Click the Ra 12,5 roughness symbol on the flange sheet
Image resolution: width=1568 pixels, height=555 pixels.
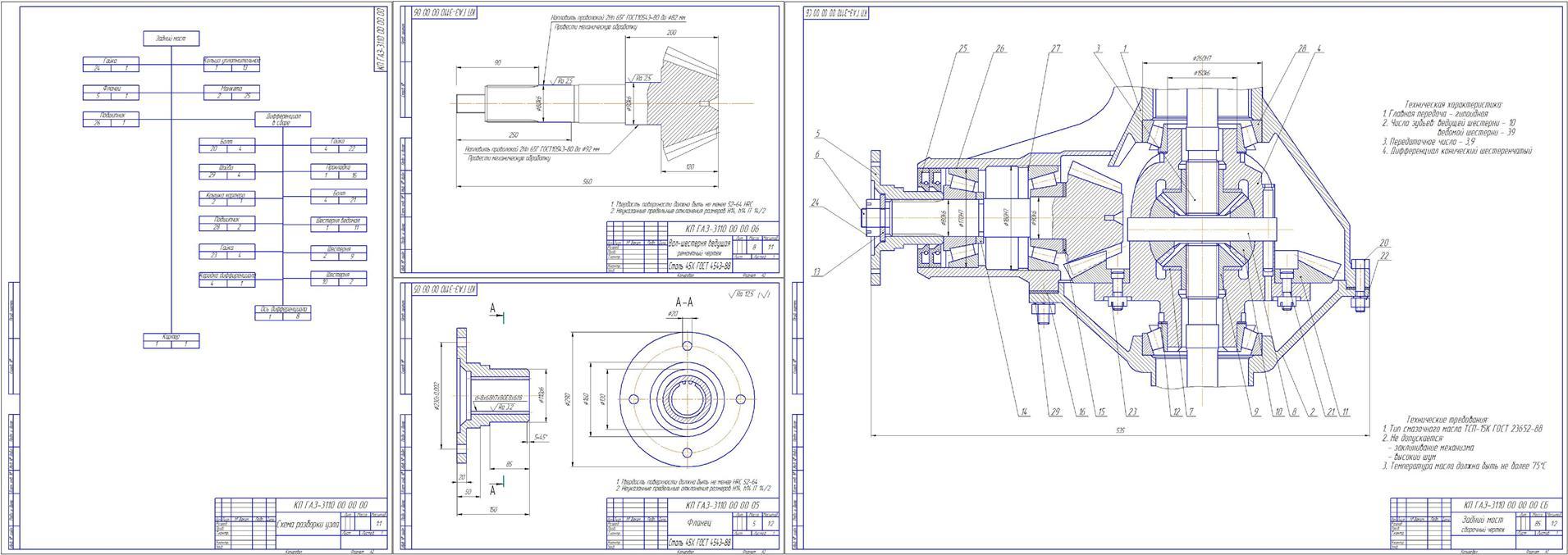click(x=748, y=294)
